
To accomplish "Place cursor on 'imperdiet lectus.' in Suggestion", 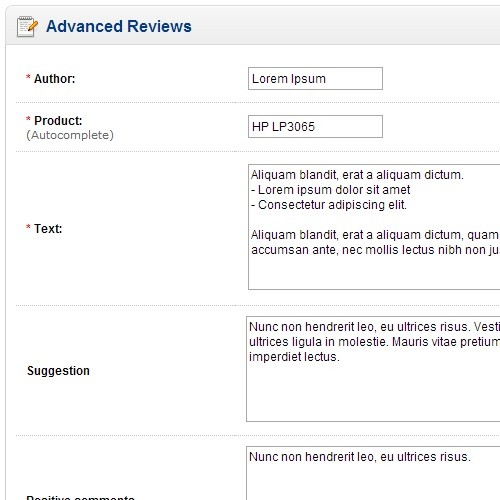I will [x=294, y=357].
